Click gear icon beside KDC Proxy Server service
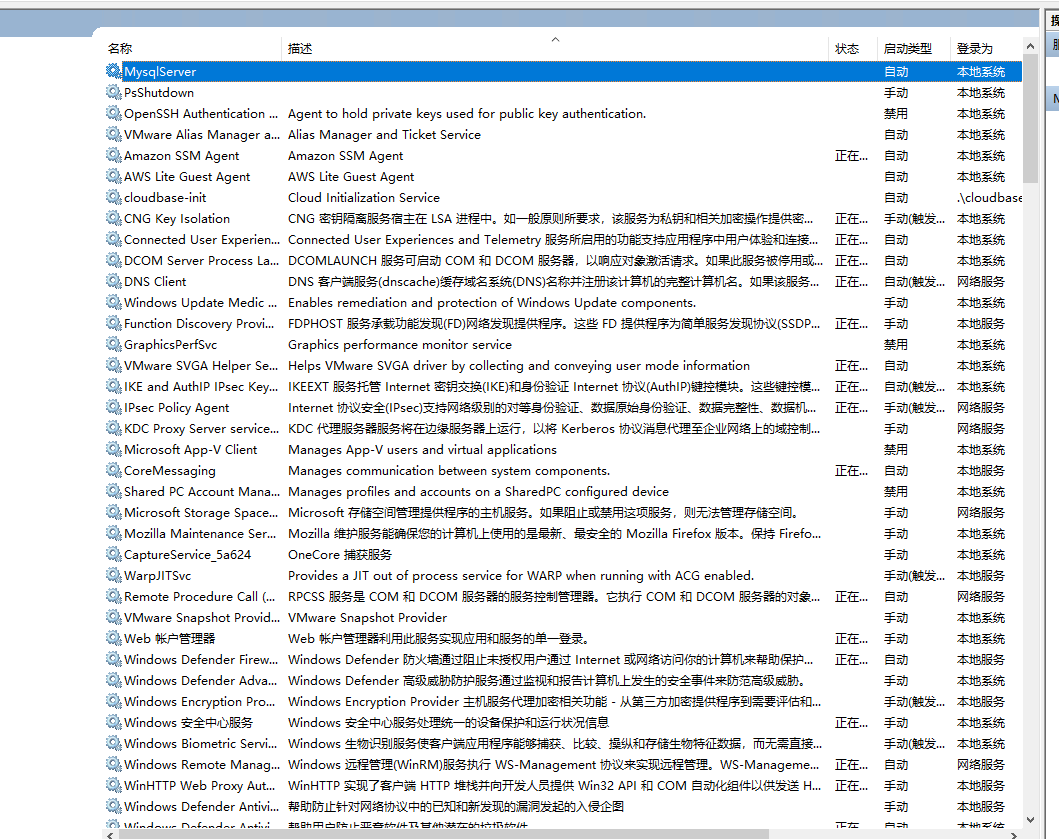The height and width of the screenshot is (839, 1059). pyautogui.click(x=113, y=428)
